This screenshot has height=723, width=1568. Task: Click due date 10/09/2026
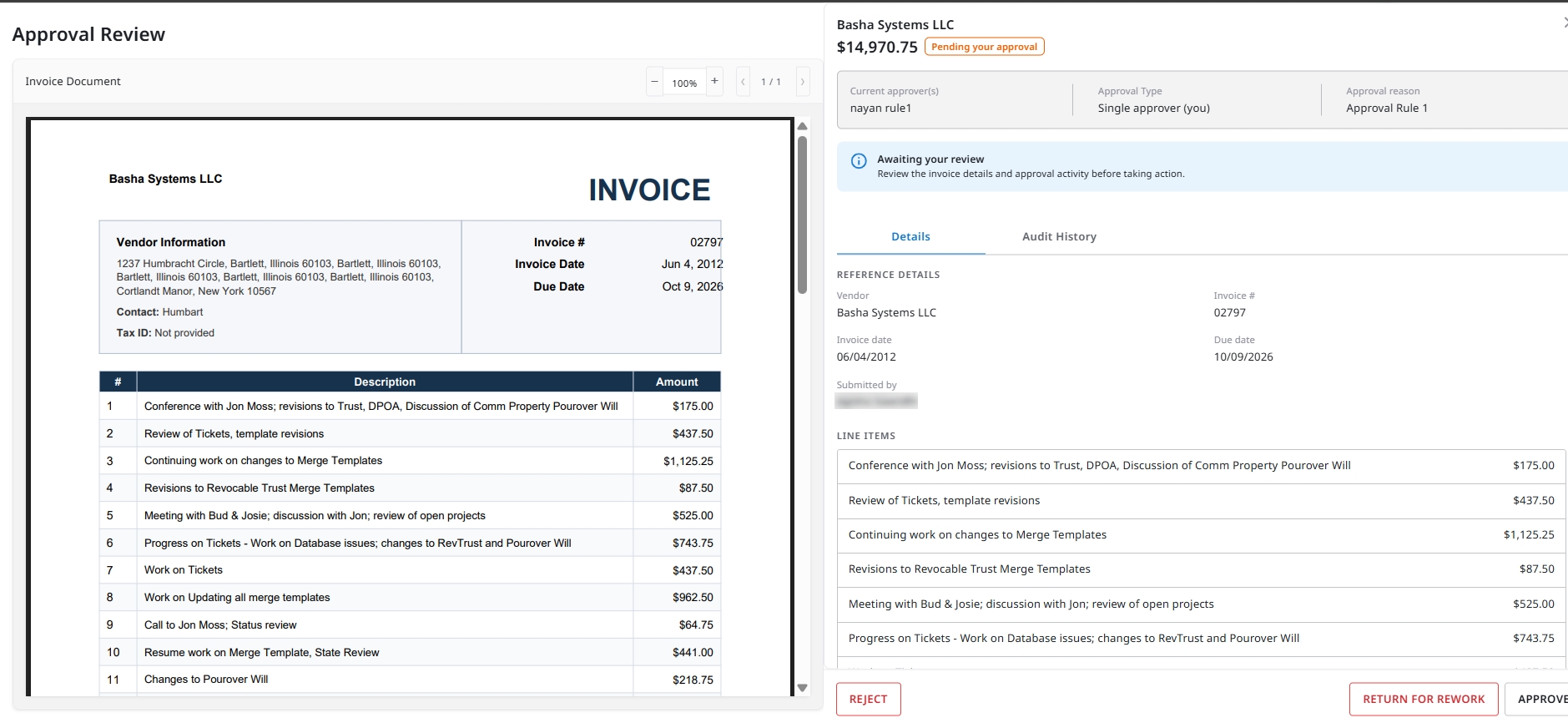coord(1243,357)
